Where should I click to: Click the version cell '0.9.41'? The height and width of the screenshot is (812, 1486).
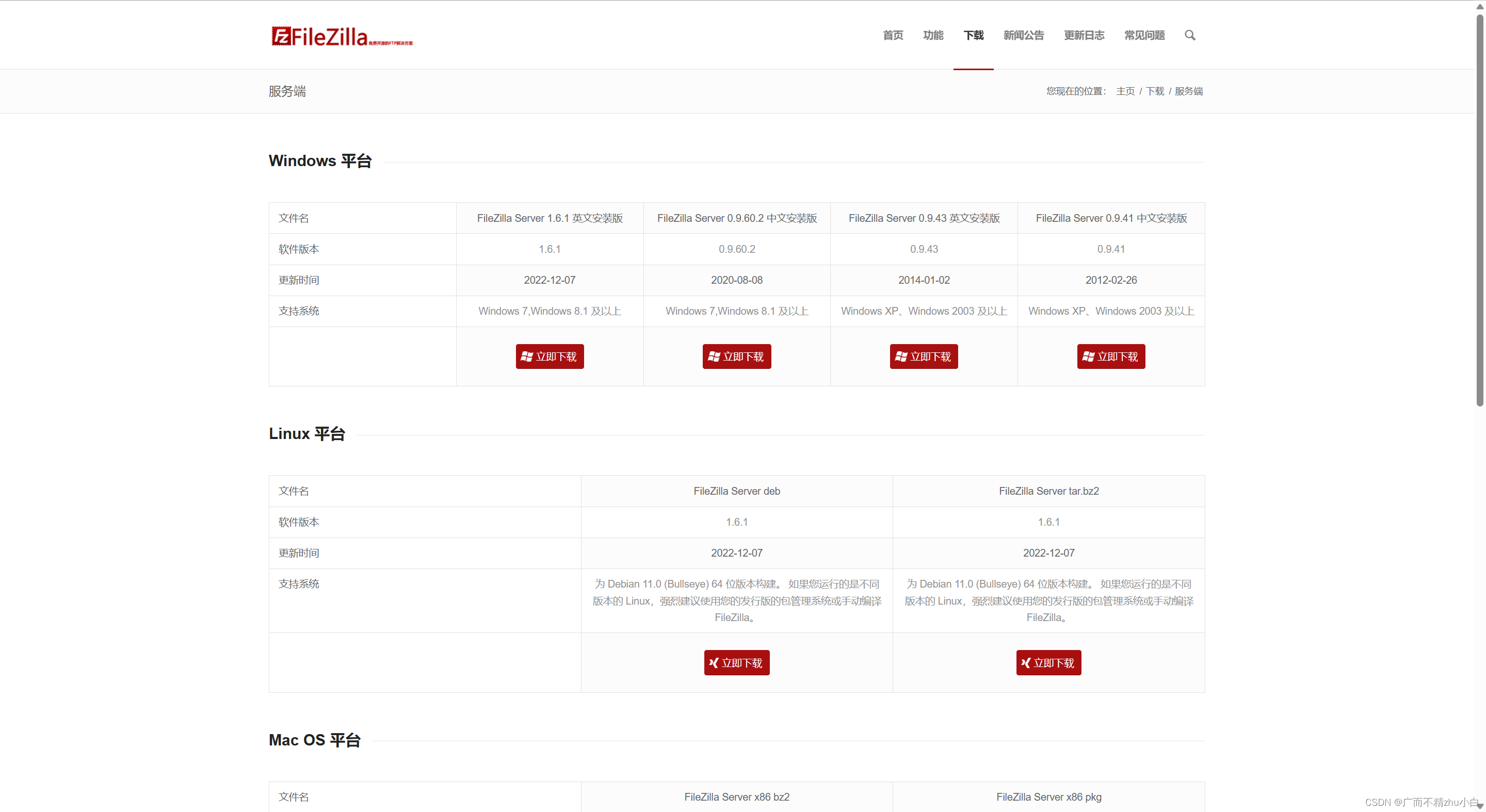(1111, 249)
